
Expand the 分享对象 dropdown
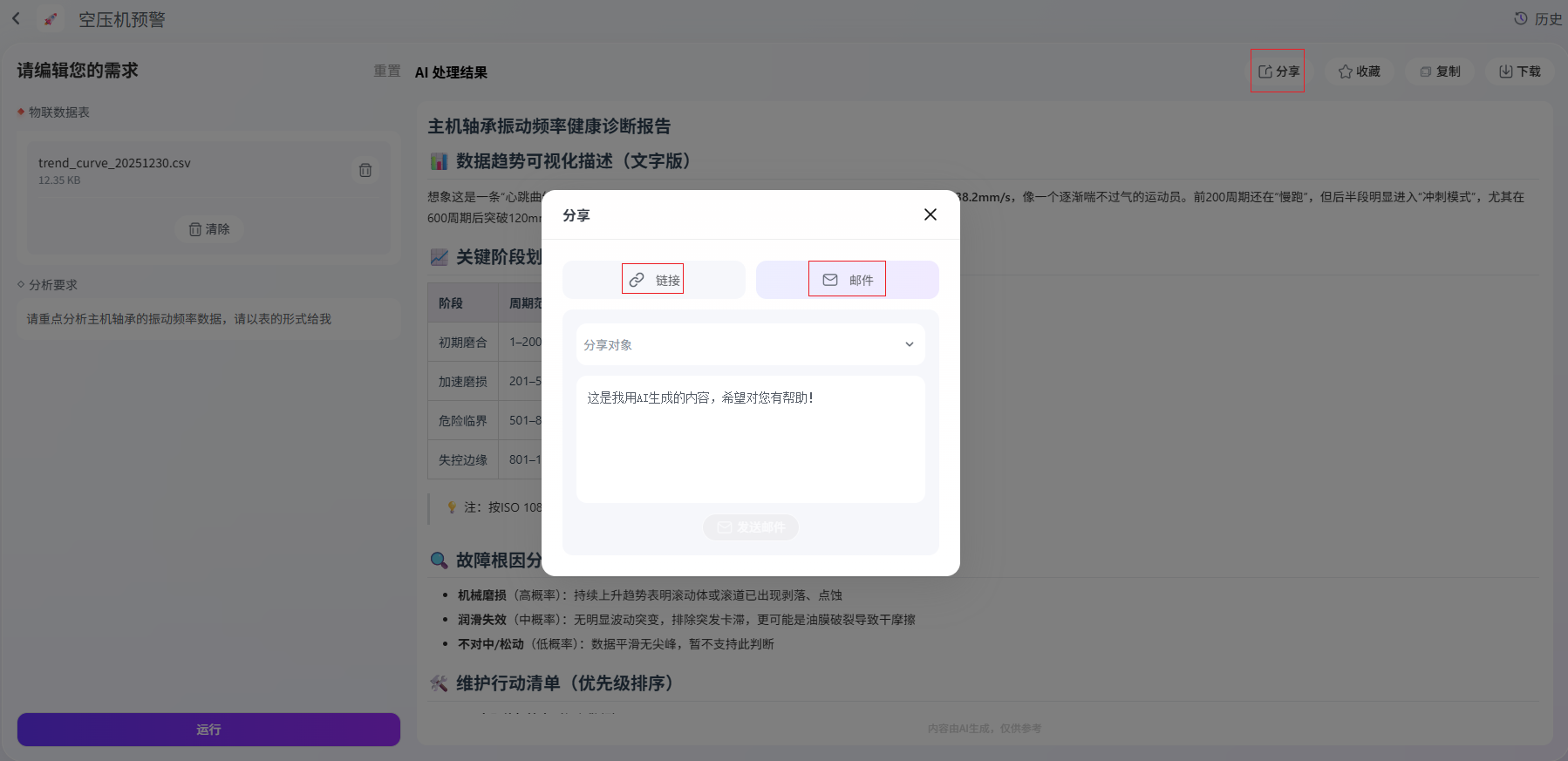coord(751,344)
